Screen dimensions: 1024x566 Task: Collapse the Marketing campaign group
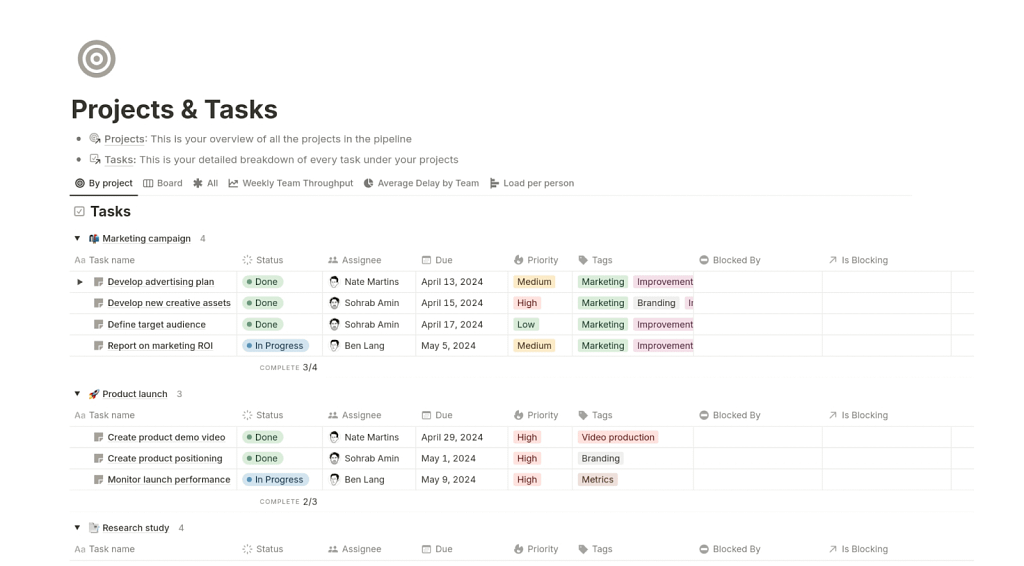click(77, 238)
